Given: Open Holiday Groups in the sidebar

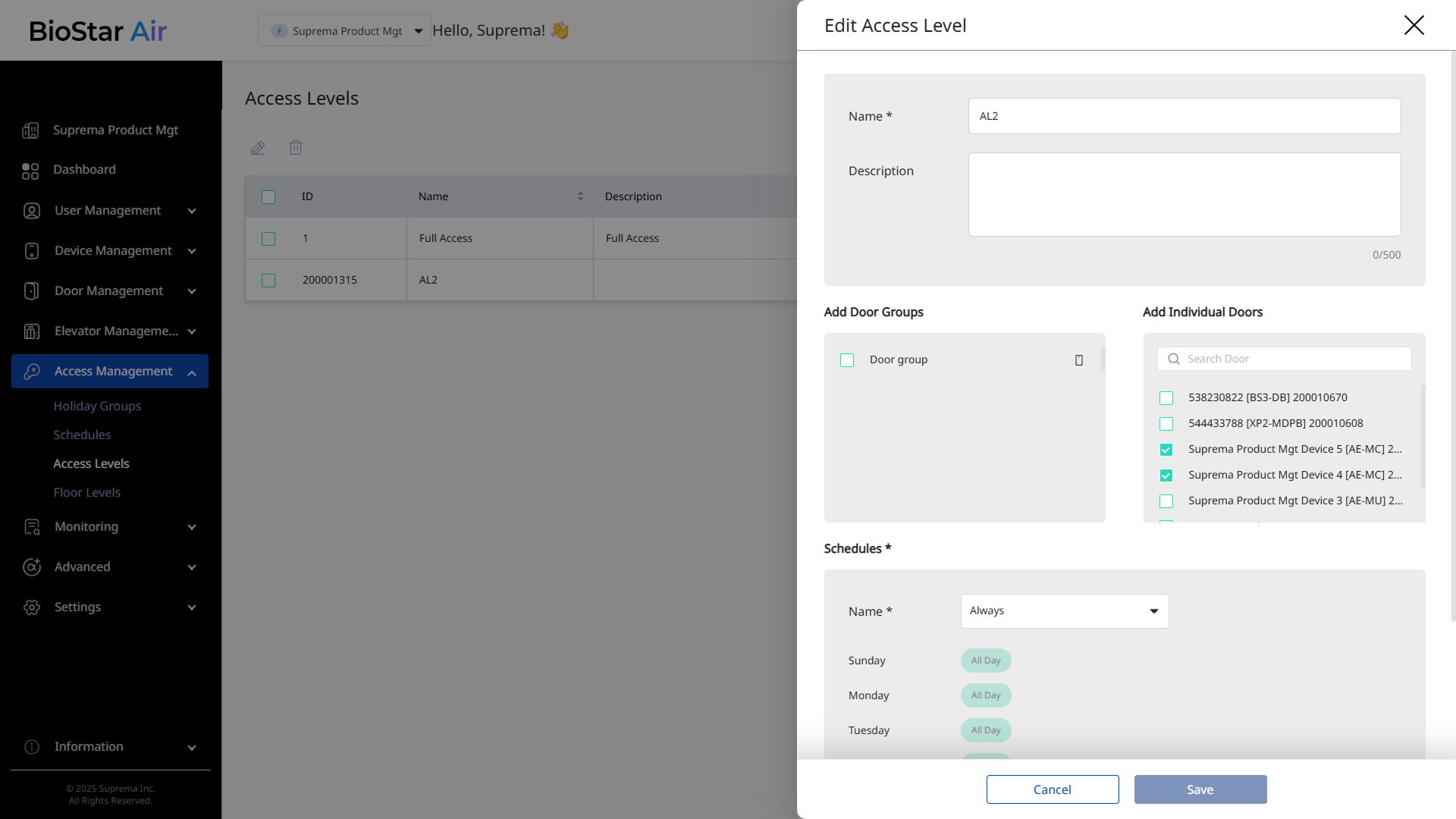Looking at the screenshot, I should point(97,406).
